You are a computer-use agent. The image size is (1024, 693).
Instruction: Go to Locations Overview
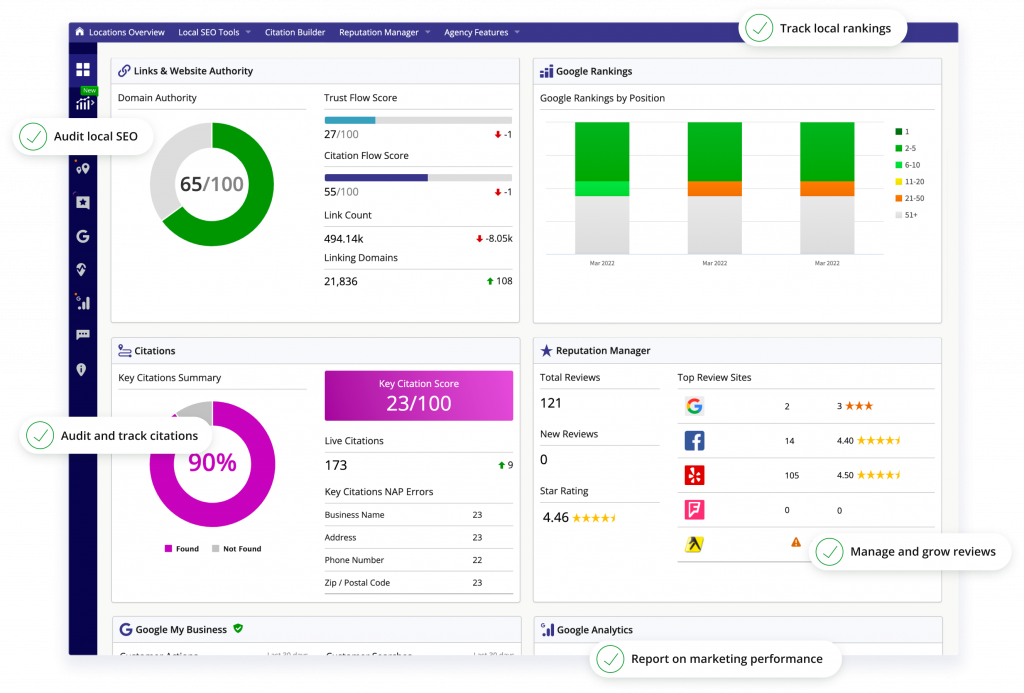(126, 32)
